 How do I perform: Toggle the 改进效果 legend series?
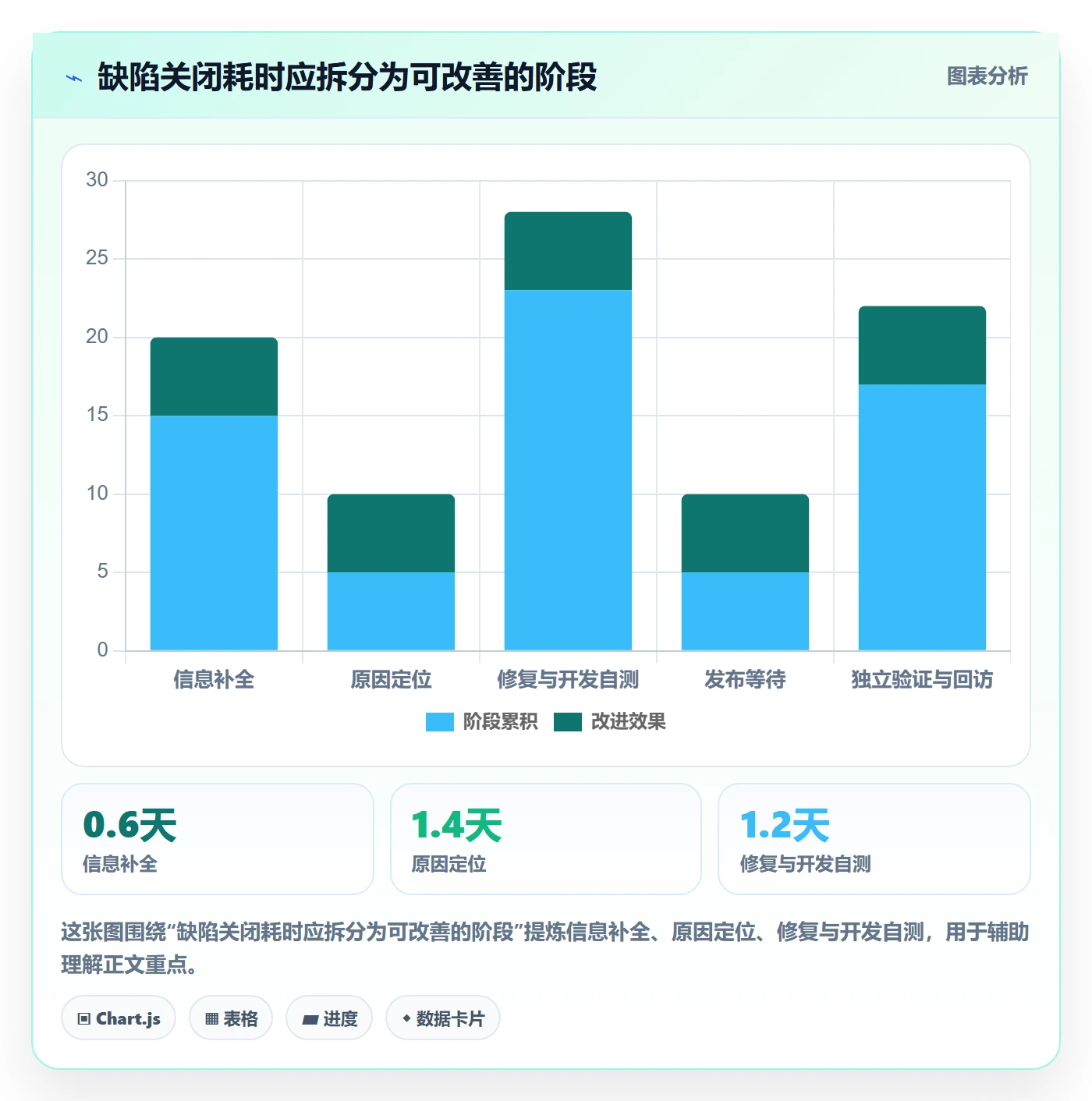pos(610,722)
